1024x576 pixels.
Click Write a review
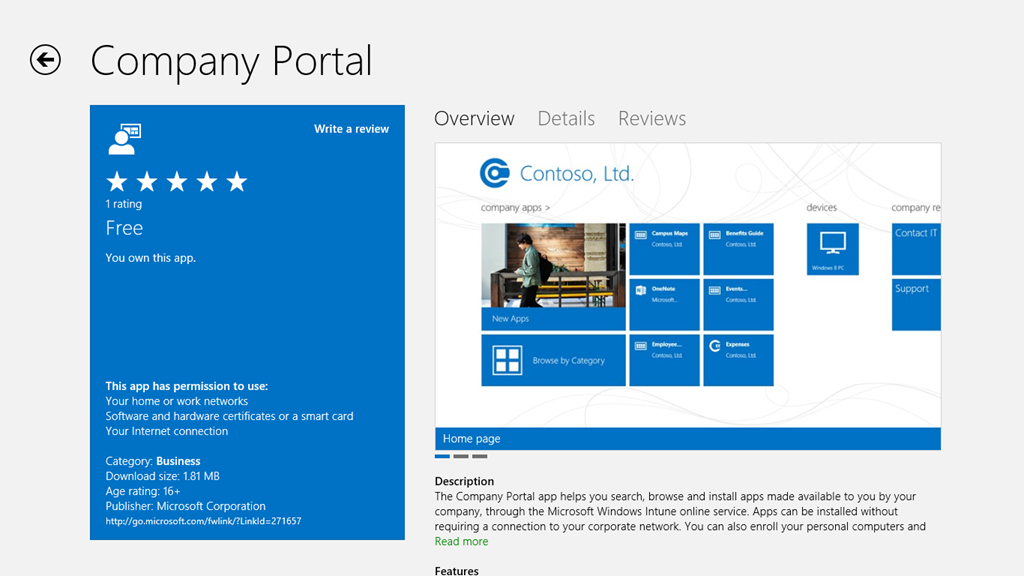coord(351,129)
